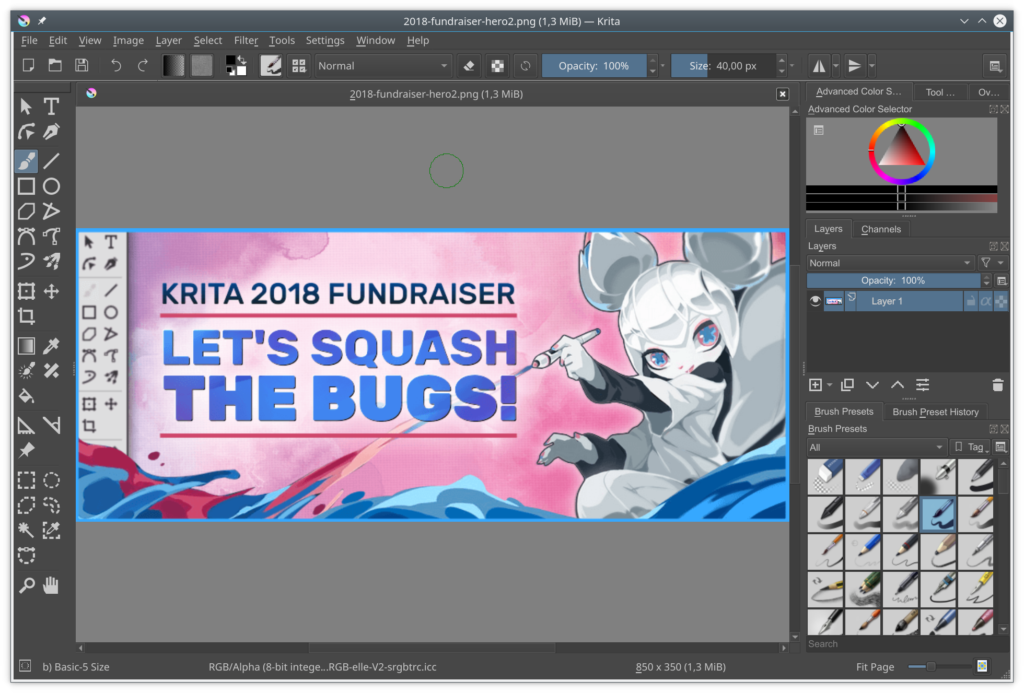Viewport: 1024px width, 693px height.
Task: Open the brush editor settings
Action: click(x=271, y=65)
